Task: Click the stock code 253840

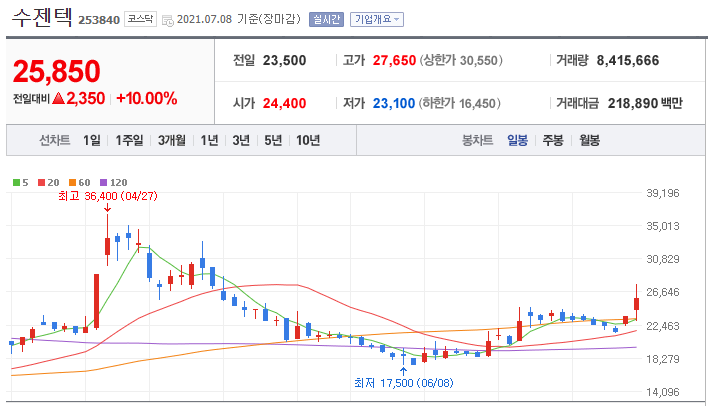Action: coord(99,20)
